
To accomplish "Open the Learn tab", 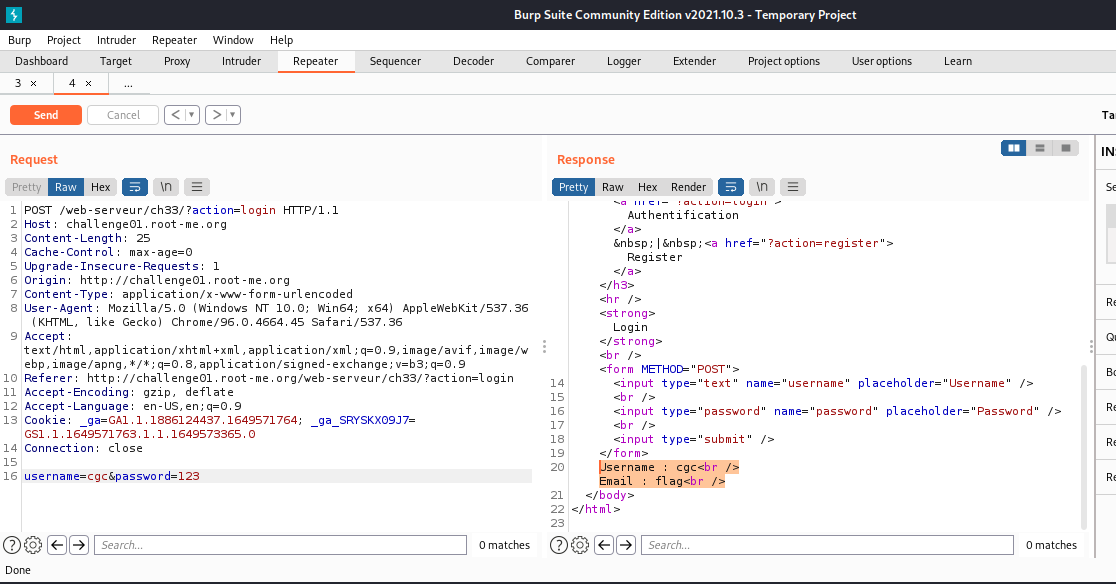I will click(958, 61).
